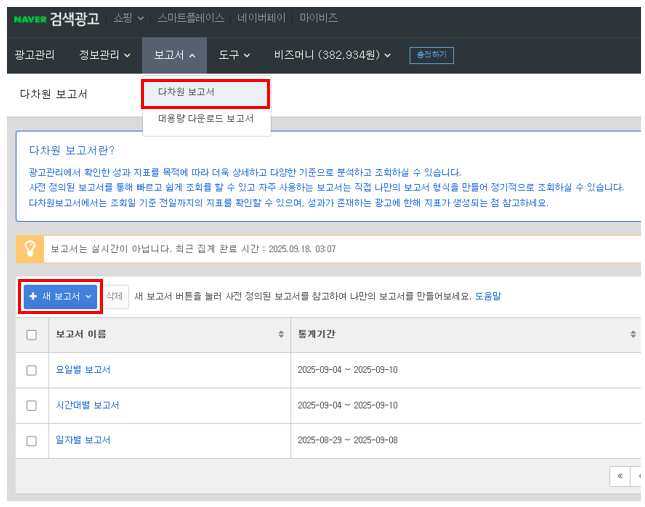The height and width of the screenshot is (507, 645).
Task: Expand the 쇼핑 dropdown in top bar
Action: [x=128, y=18]
